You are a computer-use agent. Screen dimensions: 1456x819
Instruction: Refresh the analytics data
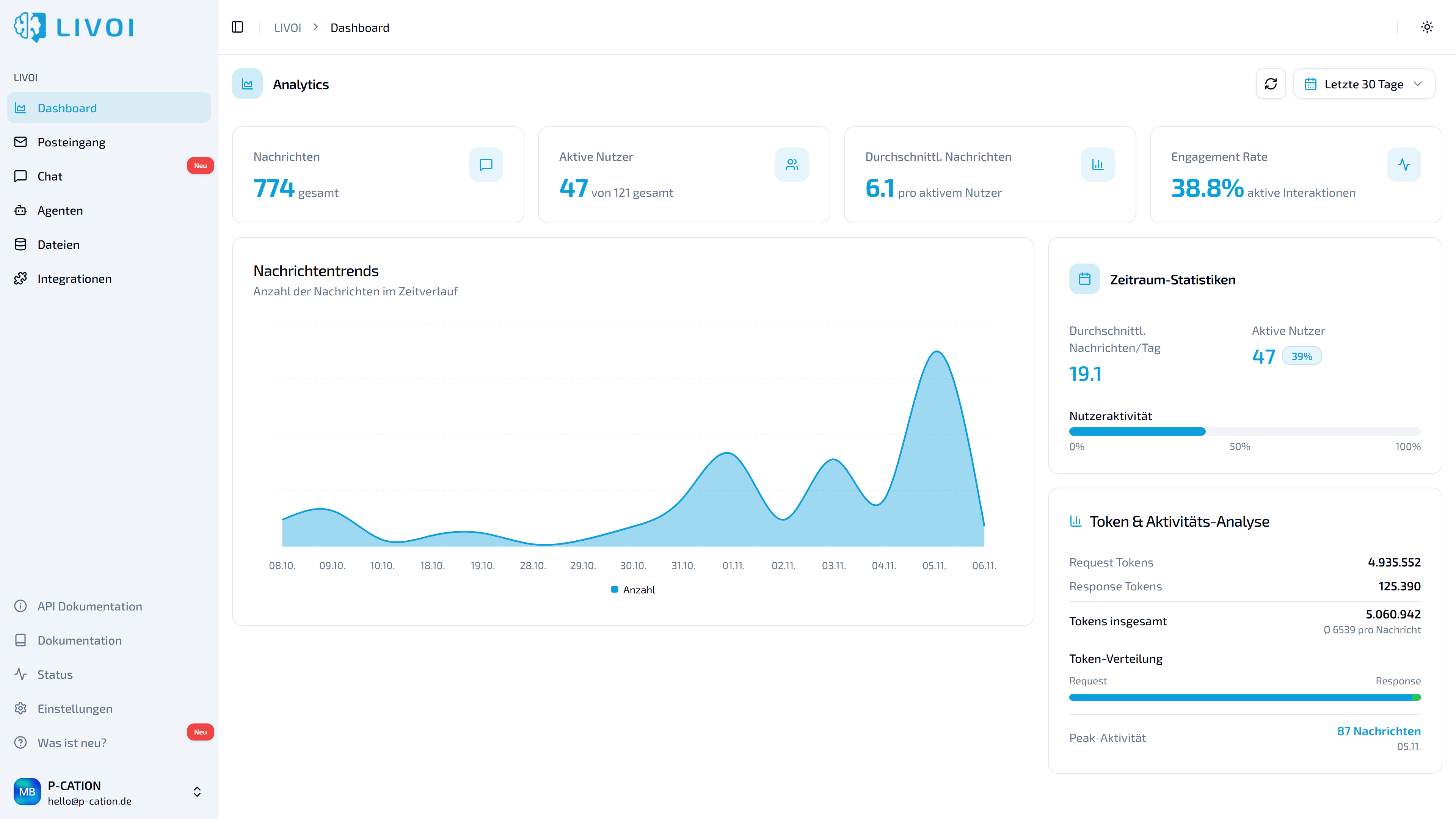tap(1271, 84)
